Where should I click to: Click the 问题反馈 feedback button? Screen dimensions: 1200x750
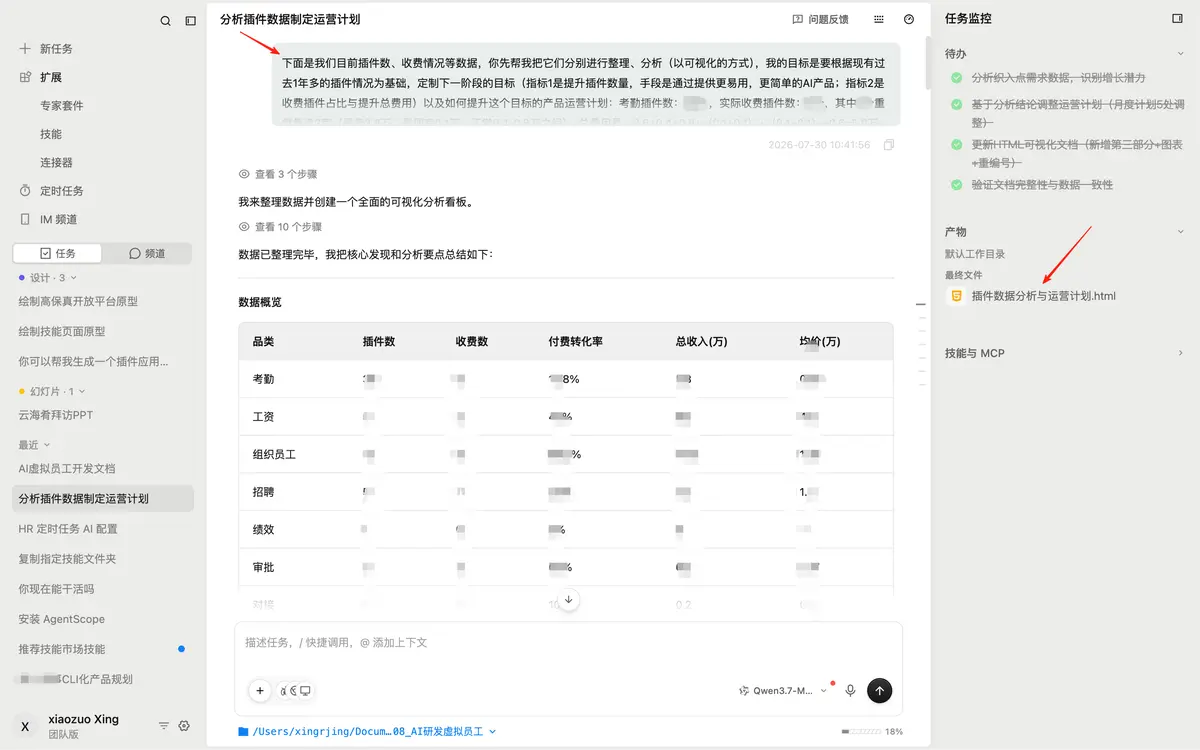click(821, 19)
